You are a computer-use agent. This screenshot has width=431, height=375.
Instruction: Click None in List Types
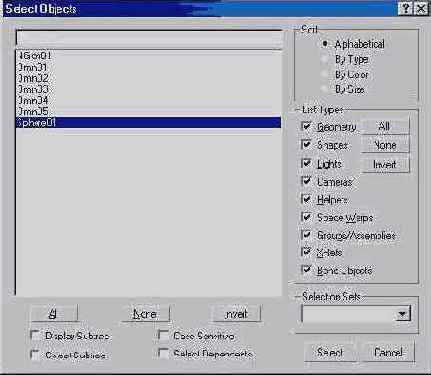coord(385,145)
